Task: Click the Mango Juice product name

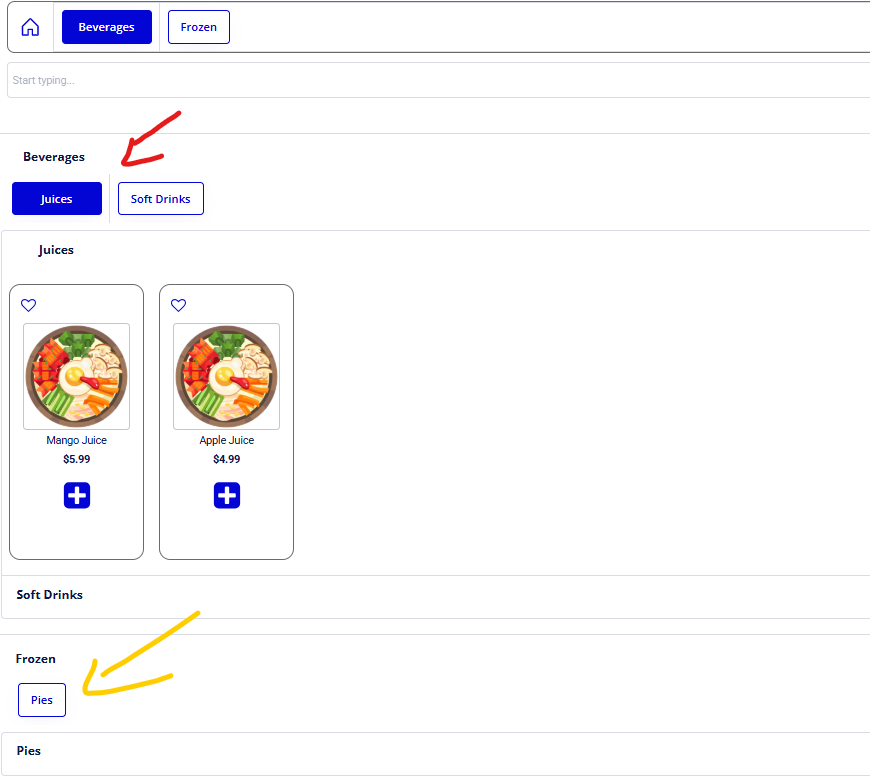Action: pos(77,440)
